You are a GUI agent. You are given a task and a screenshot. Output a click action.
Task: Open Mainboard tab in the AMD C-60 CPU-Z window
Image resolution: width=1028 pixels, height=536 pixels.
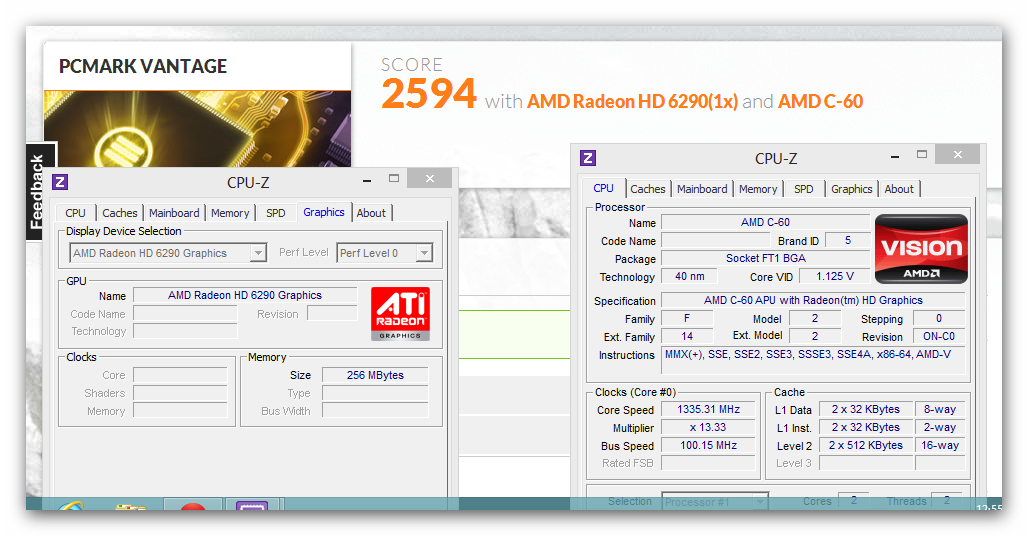(x=702, y=189)
